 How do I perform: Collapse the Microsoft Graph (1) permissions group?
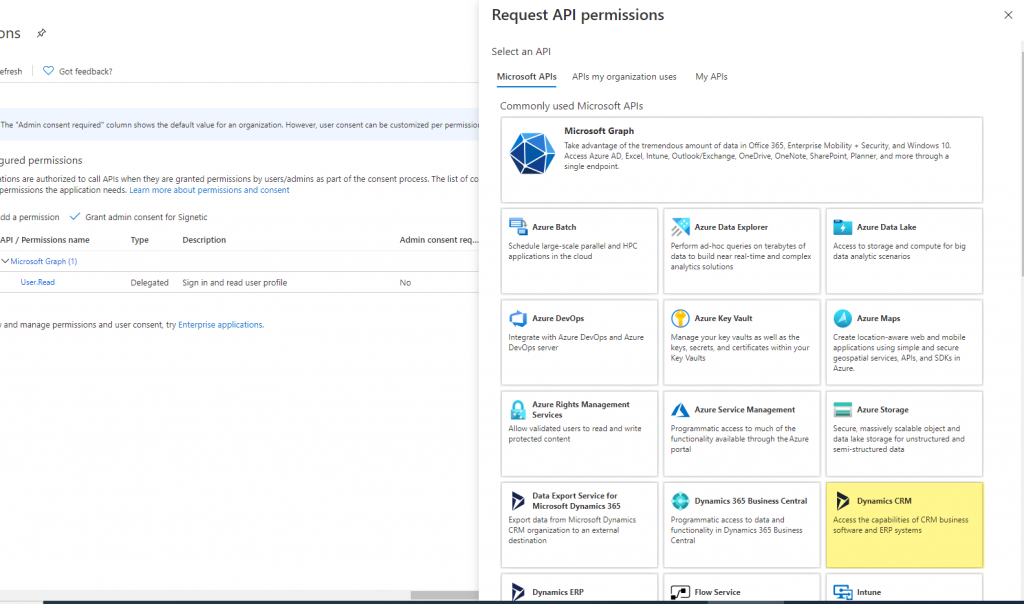click(x=5, y=261)
